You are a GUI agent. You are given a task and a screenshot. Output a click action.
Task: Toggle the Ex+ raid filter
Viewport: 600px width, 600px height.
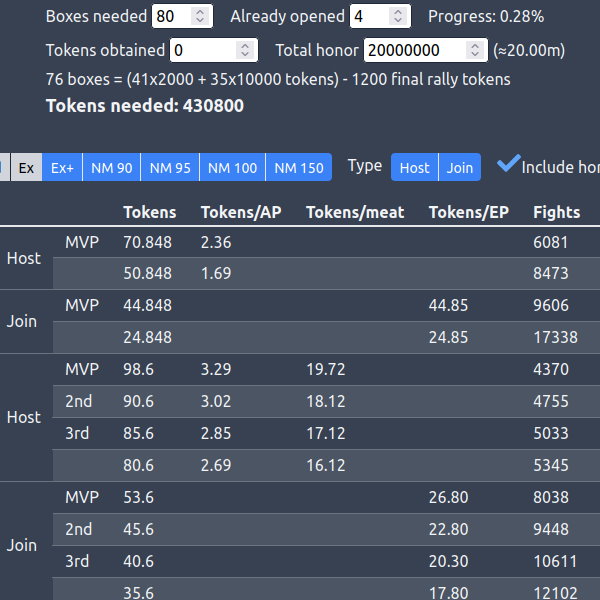[x=62, y=168]
